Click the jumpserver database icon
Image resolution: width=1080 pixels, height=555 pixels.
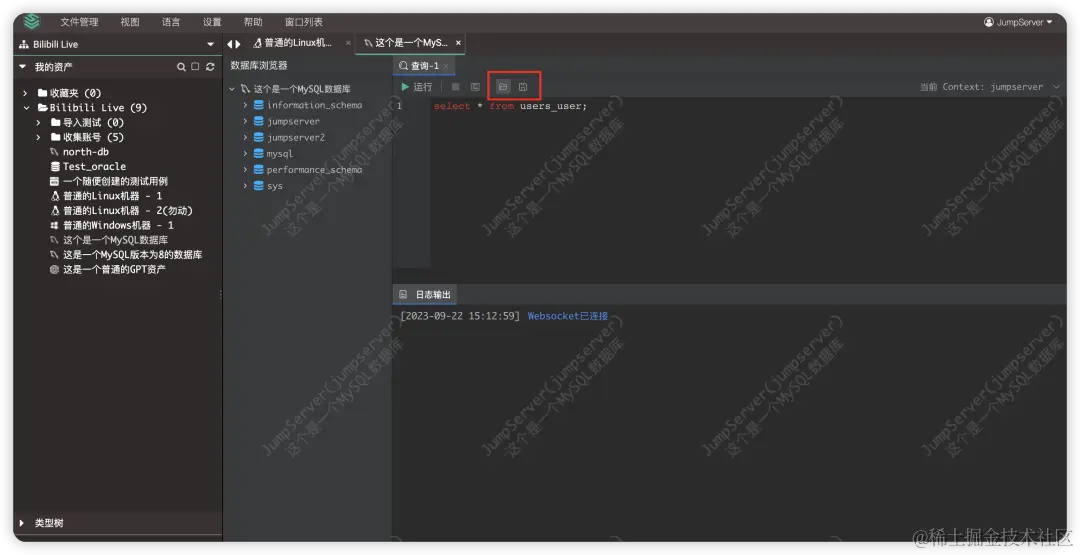[259, 121]
